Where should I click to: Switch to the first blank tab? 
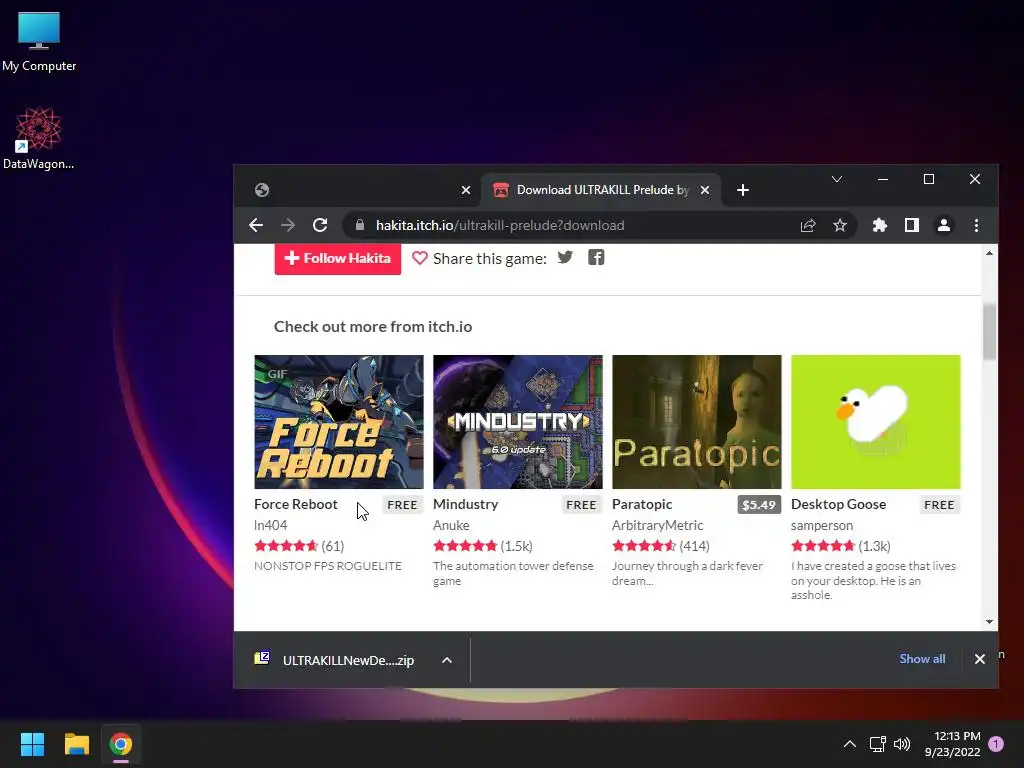coord(359,190)
